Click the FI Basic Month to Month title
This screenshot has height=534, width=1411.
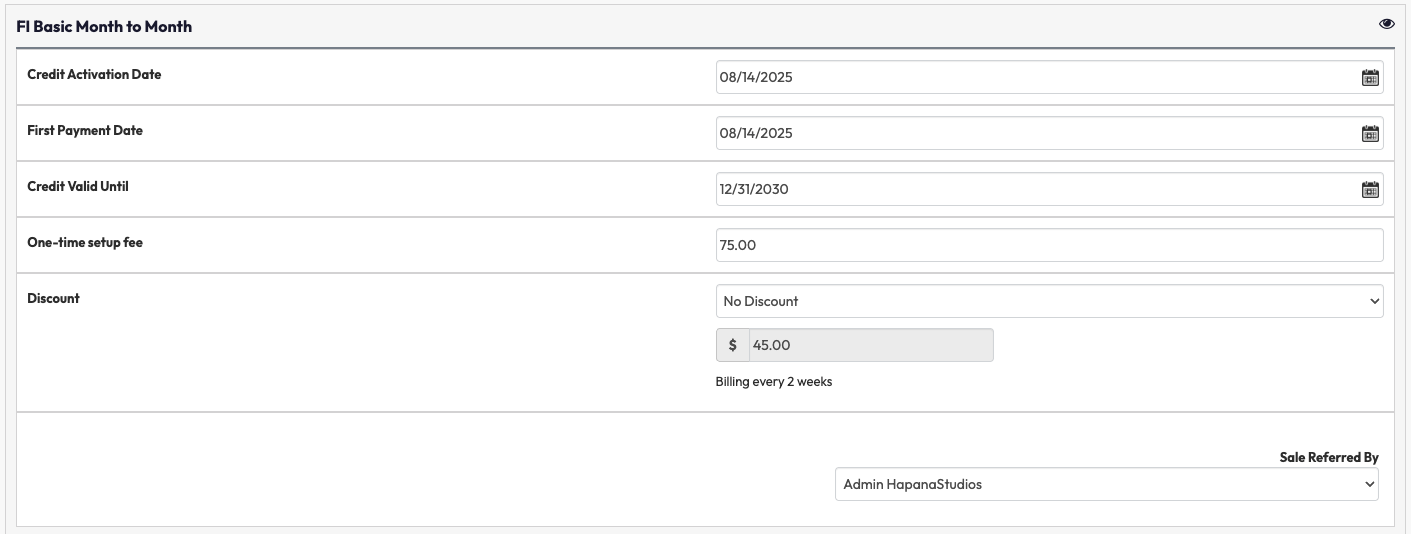(x=104, y=27)
